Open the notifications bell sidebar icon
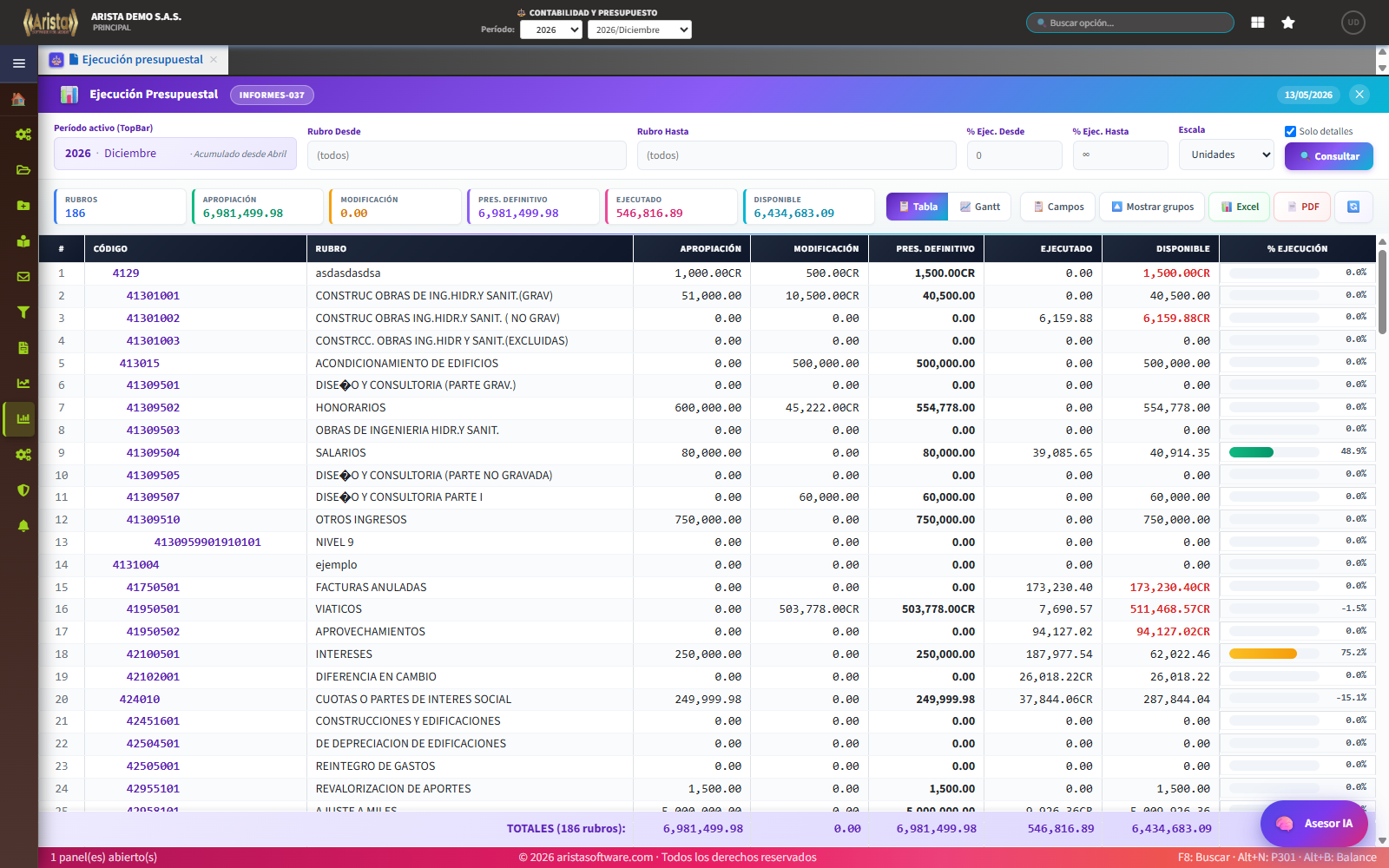Image resolution: width=1389 pixels, height=868 pixels. coord(23,526)
